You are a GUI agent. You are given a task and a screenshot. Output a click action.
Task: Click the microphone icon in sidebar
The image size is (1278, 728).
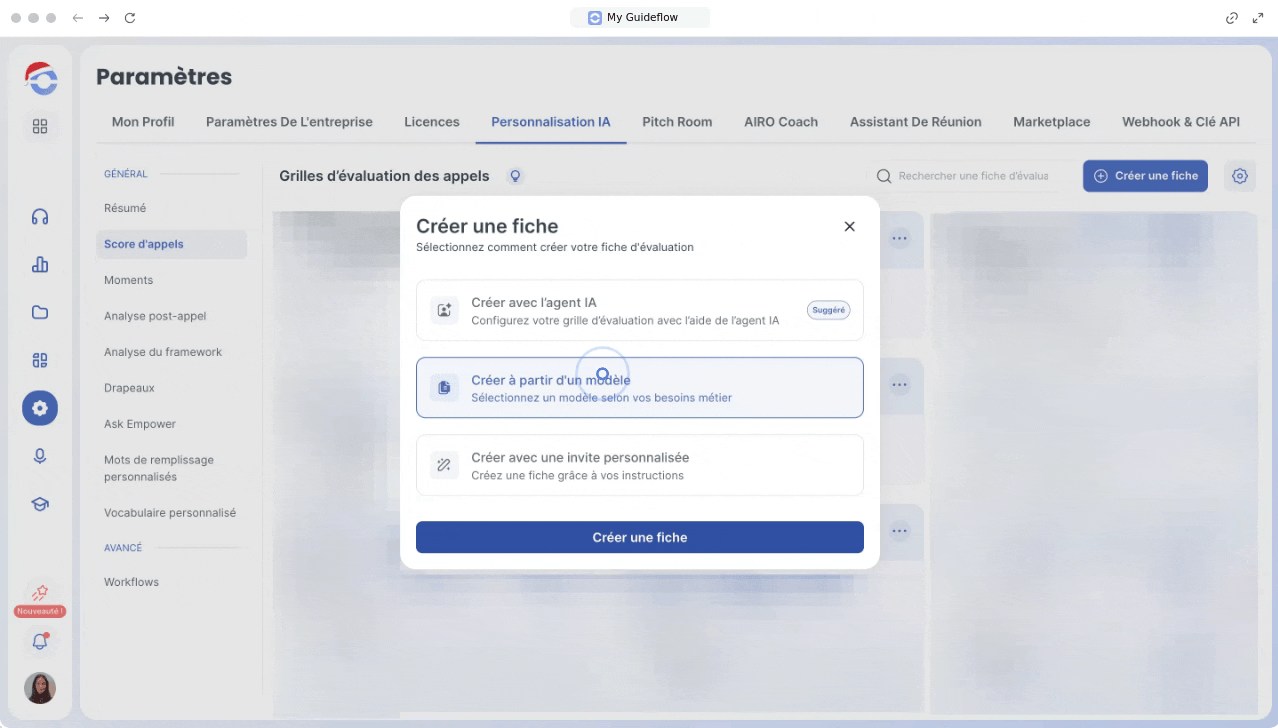tap(40, 456)
